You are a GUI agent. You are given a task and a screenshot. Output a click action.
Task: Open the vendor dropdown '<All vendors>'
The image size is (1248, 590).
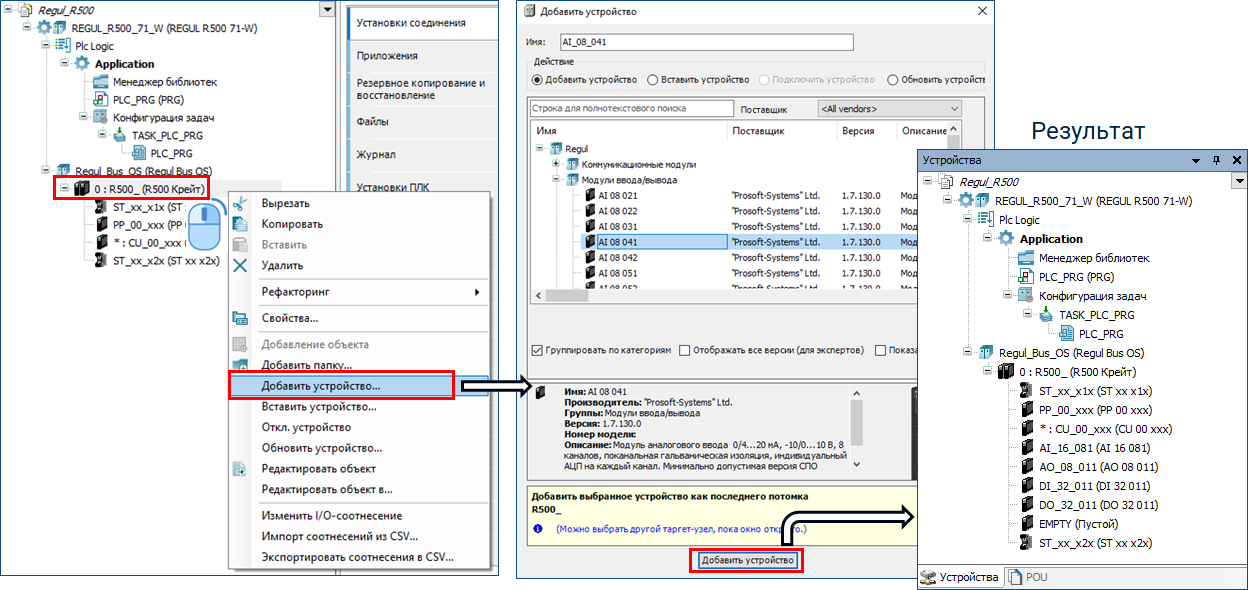(x=889, y=108)
